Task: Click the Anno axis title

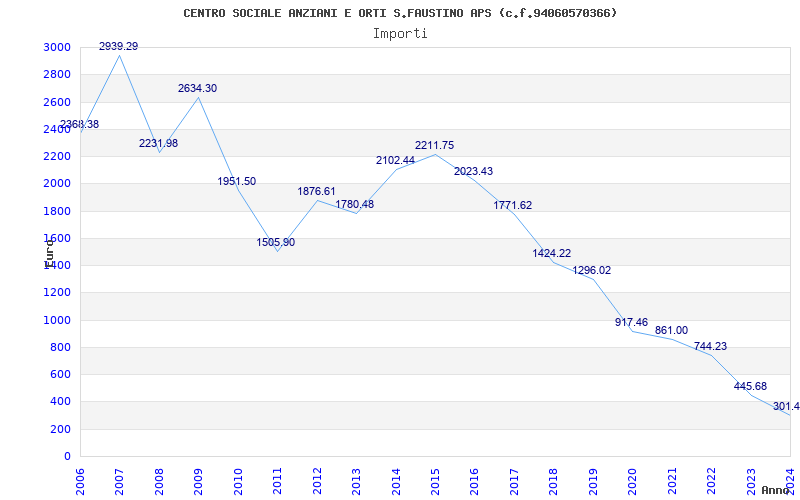Action: point(776,490)
